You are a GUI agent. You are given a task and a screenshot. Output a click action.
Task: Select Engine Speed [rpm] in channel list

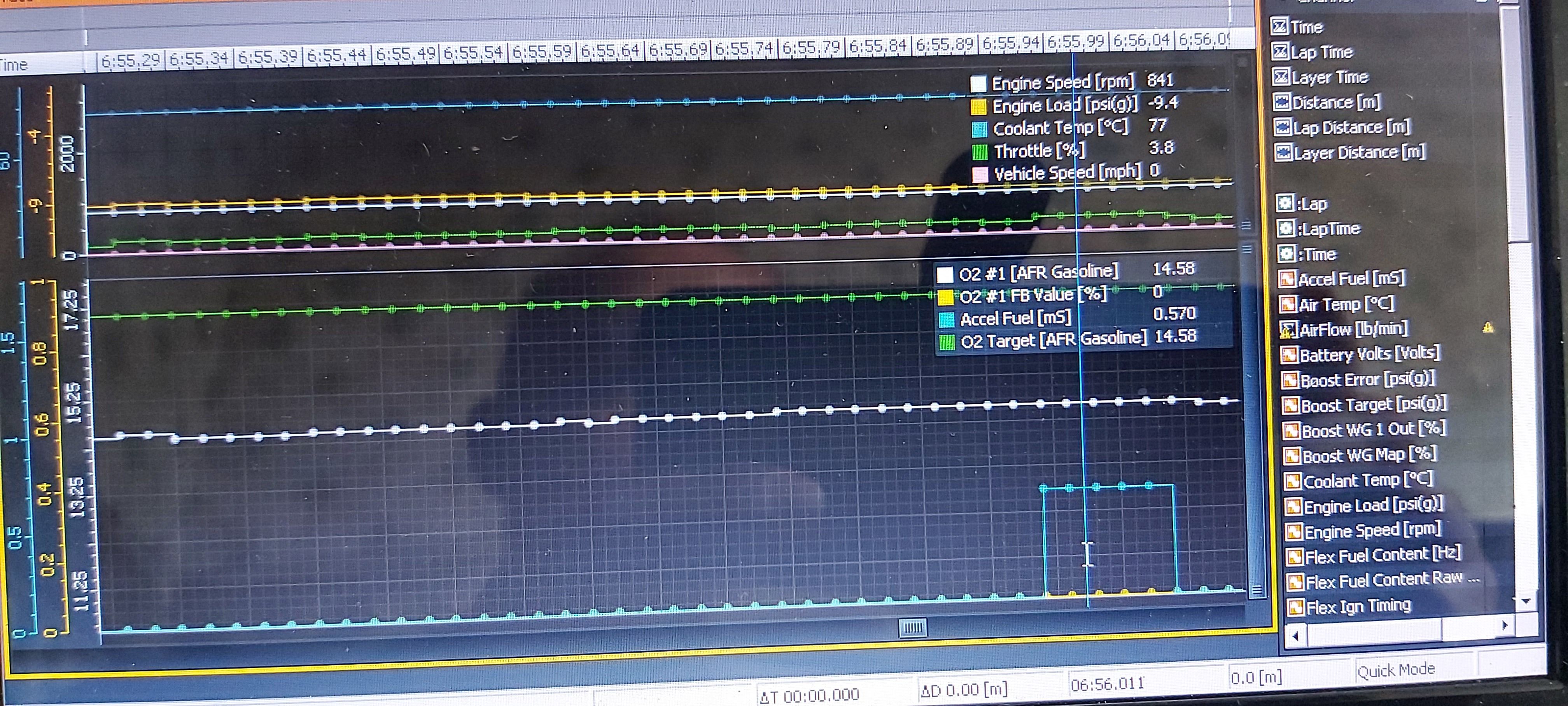[1371, 531]
